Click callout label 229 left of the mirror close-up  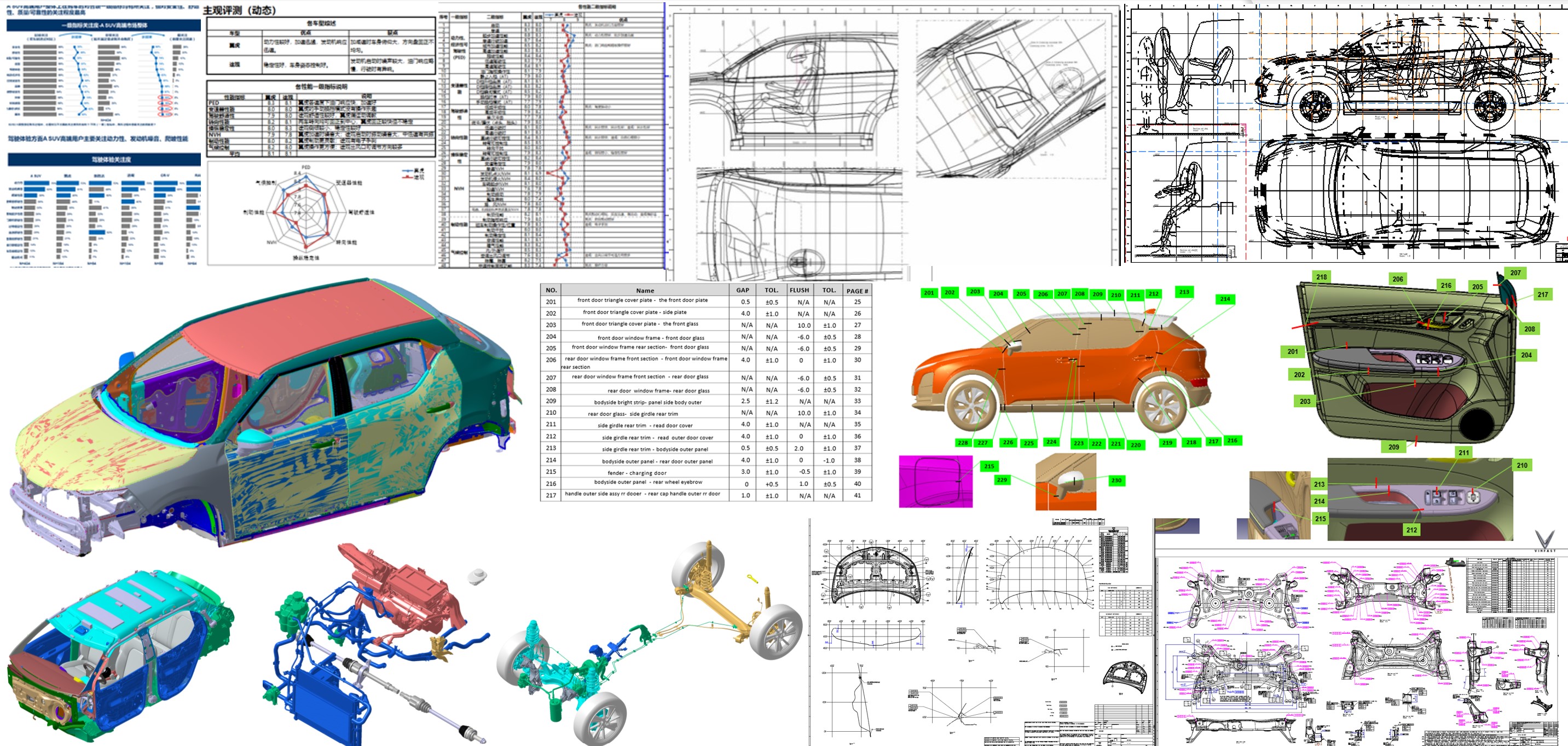pos(1002,480)
